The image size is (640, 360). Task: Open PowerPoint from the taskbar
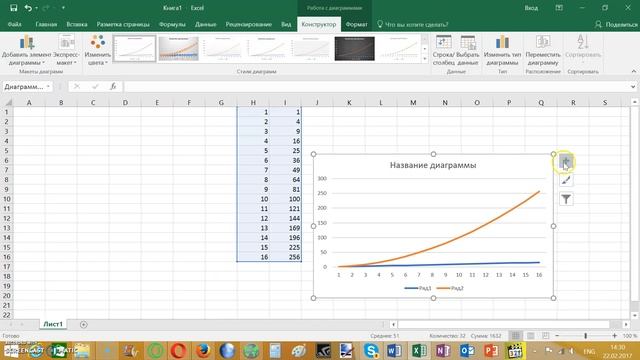(x=491, y=351)
